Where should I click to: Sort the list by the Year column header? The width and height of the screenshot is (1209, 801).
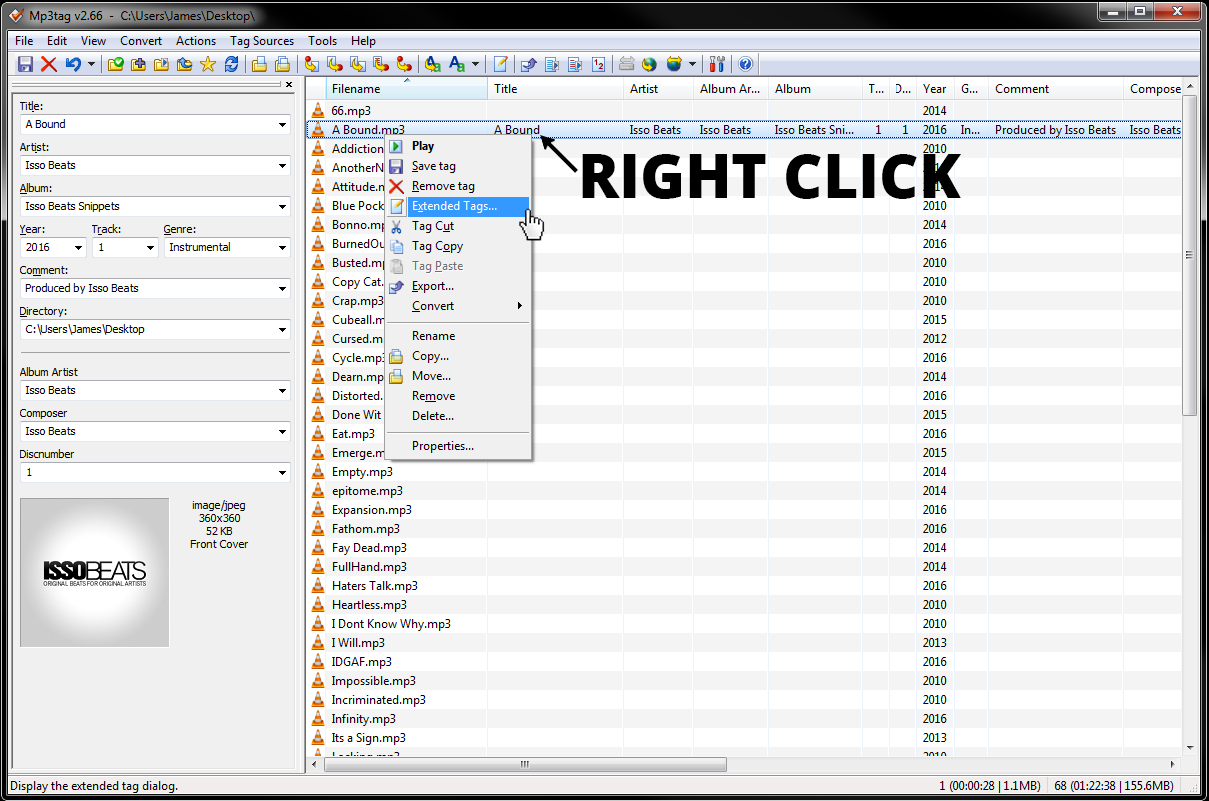tap(935, 89)
